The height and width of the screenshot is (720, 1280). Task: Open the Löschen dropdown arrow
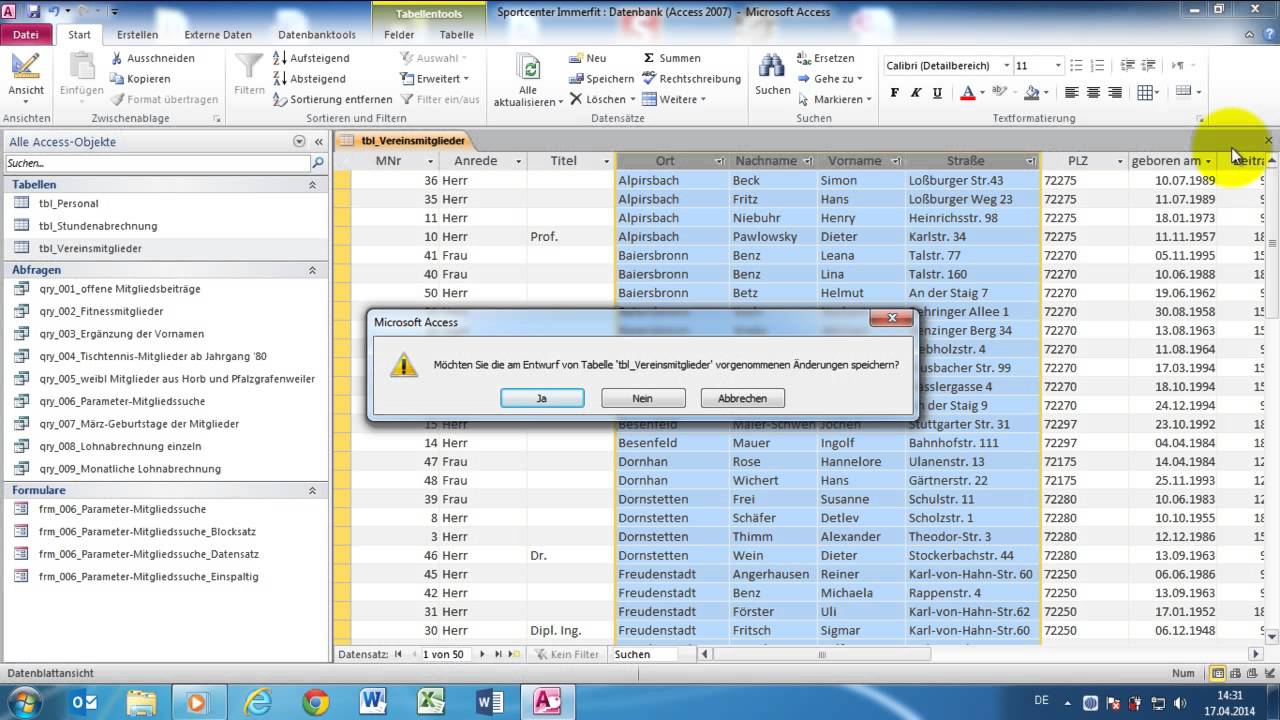[633, 100]
